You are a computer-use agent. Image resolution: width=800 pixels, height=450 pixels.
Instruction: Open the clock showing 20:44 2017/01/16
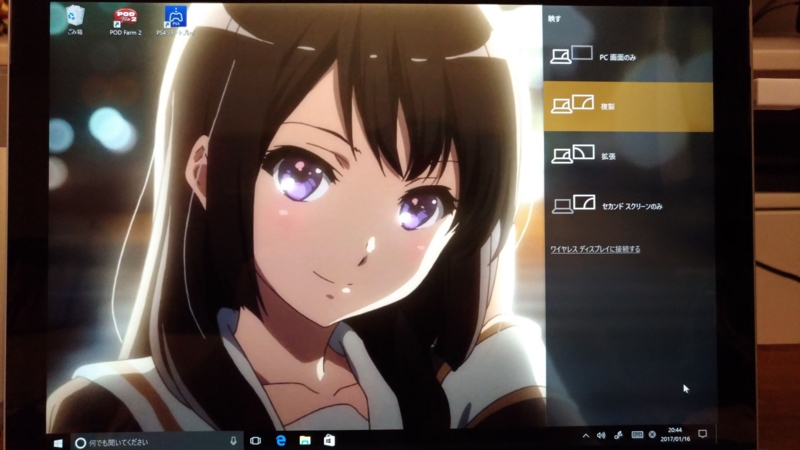point(675,434)
